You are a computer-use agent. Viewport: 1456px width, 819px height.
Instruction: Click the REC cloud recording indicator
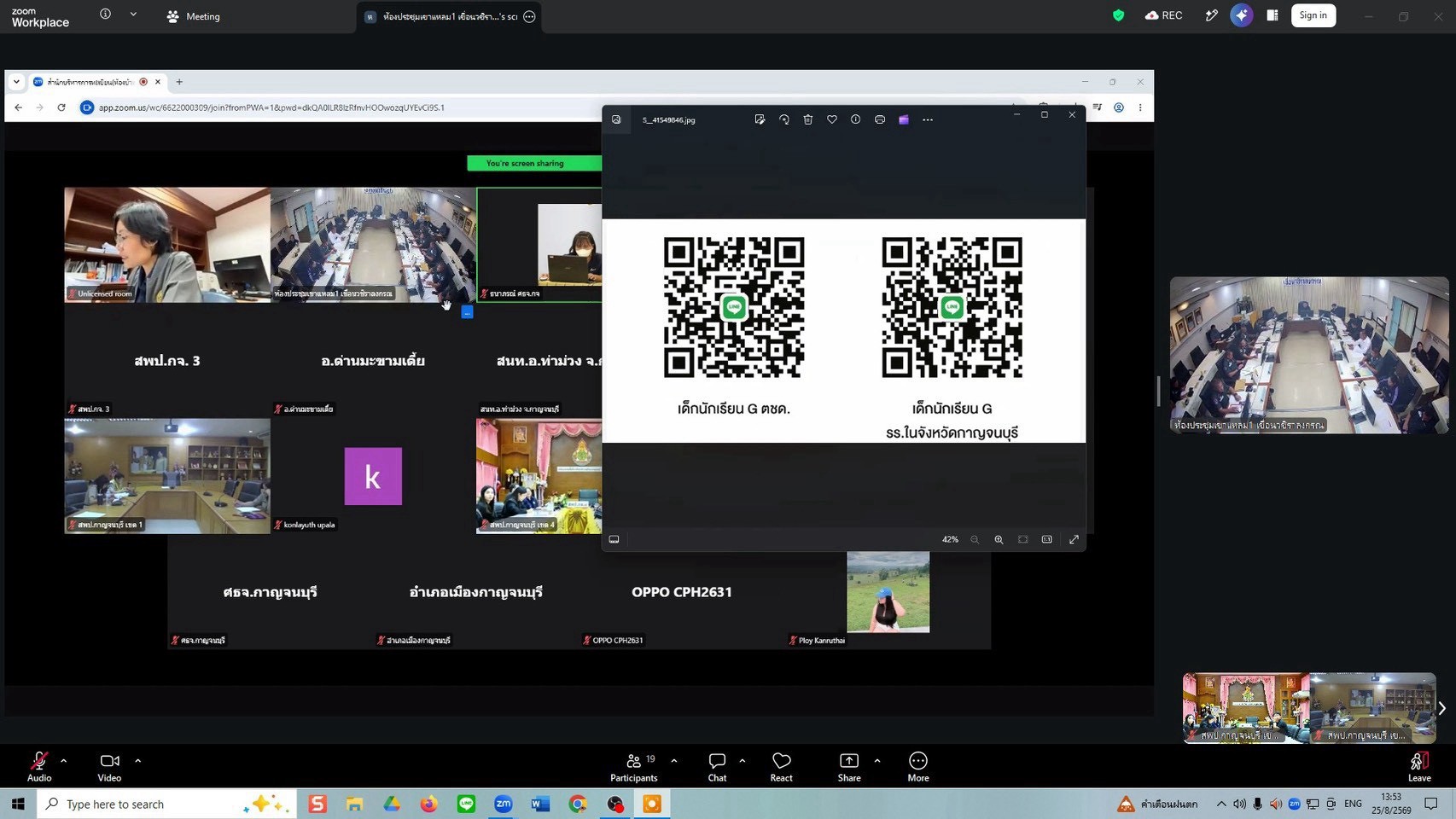[x=1164, y=15]
